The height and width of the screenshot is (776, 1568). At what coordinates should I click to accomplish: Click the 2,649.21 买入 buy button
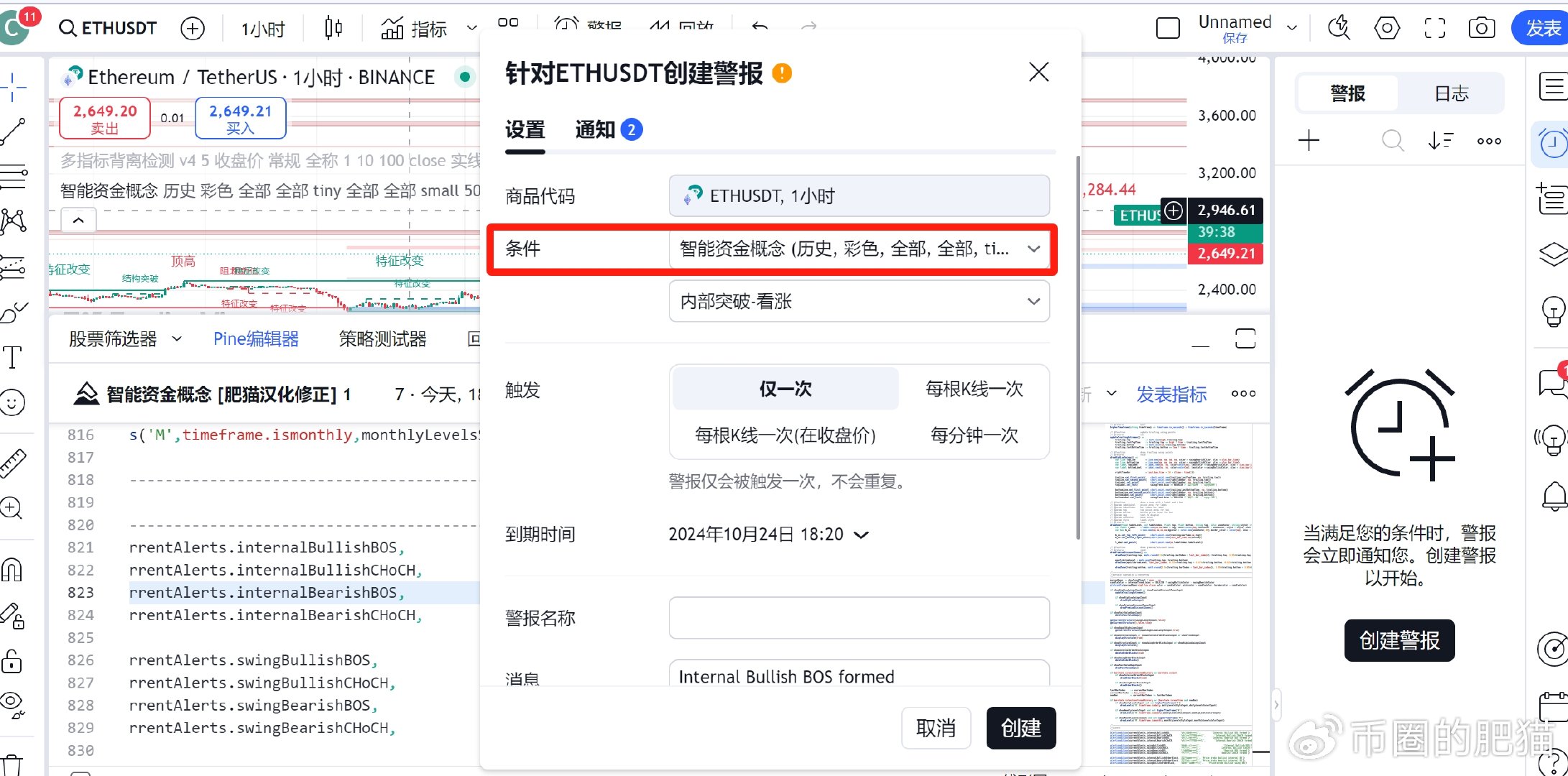(241, 119)
